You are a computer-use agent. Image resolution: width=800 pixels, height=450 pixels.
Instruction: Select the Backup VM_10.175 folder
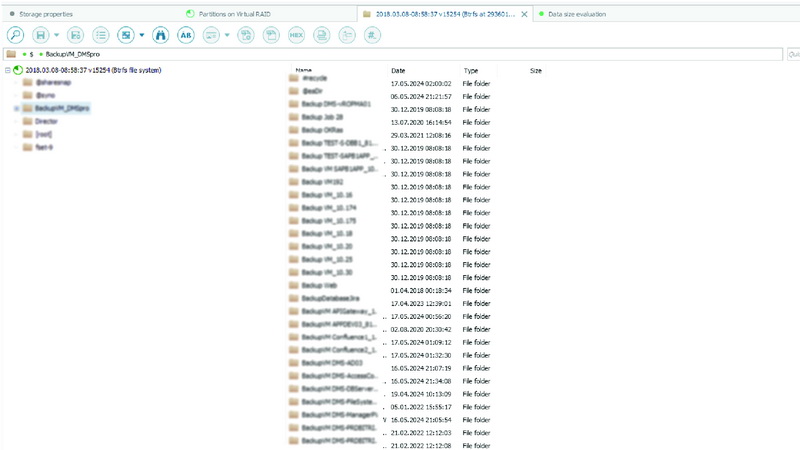tap(329, 220)
